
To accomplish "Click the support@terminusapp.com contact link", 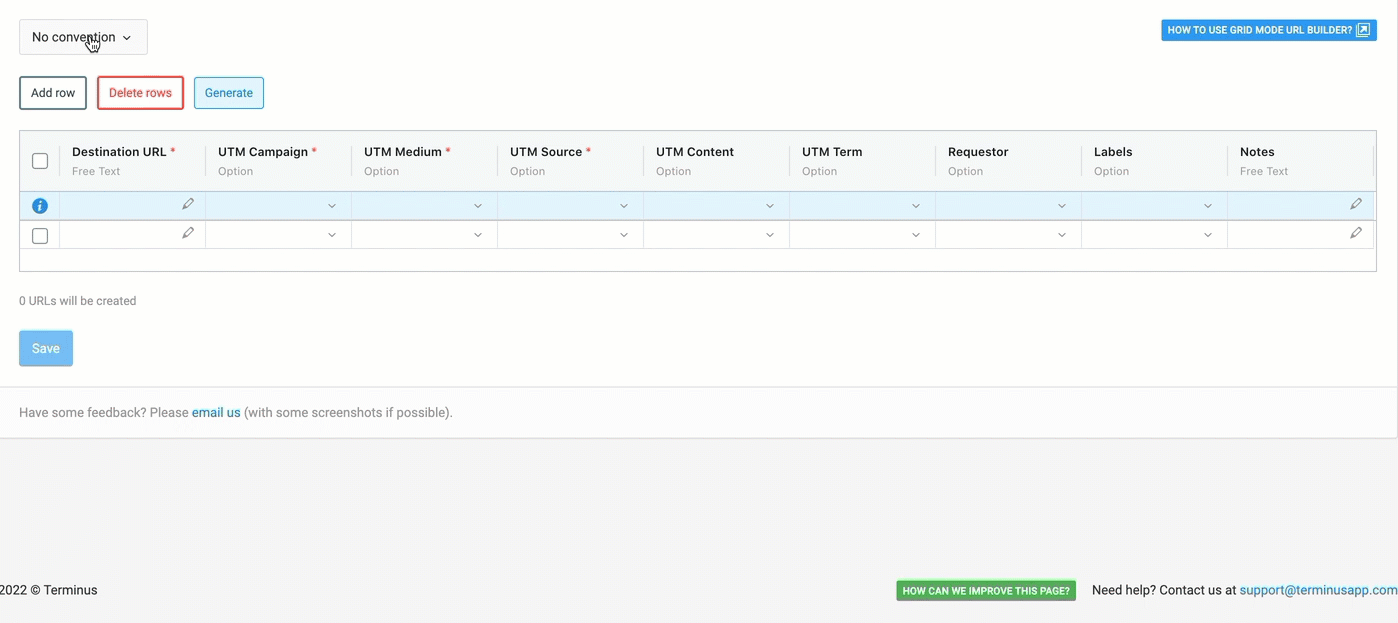I will click(x=1318, y=590).
